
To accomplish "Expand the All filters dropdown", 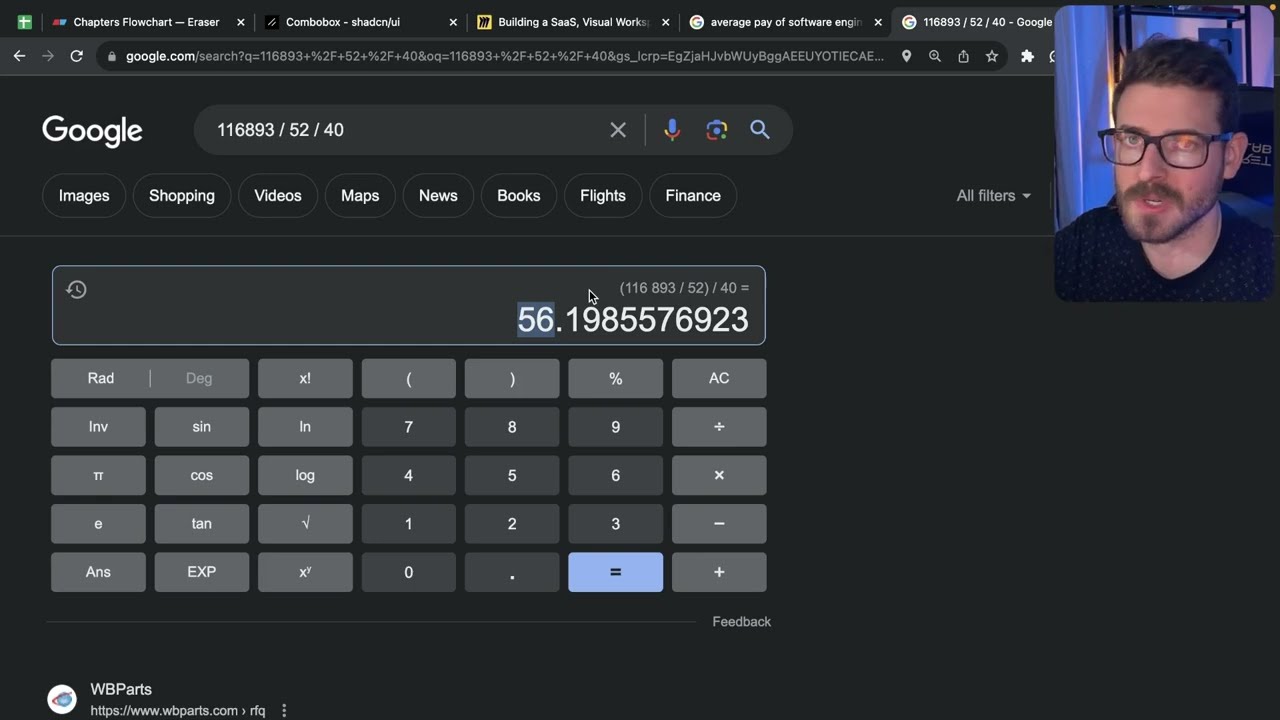I will coord(993,196).
